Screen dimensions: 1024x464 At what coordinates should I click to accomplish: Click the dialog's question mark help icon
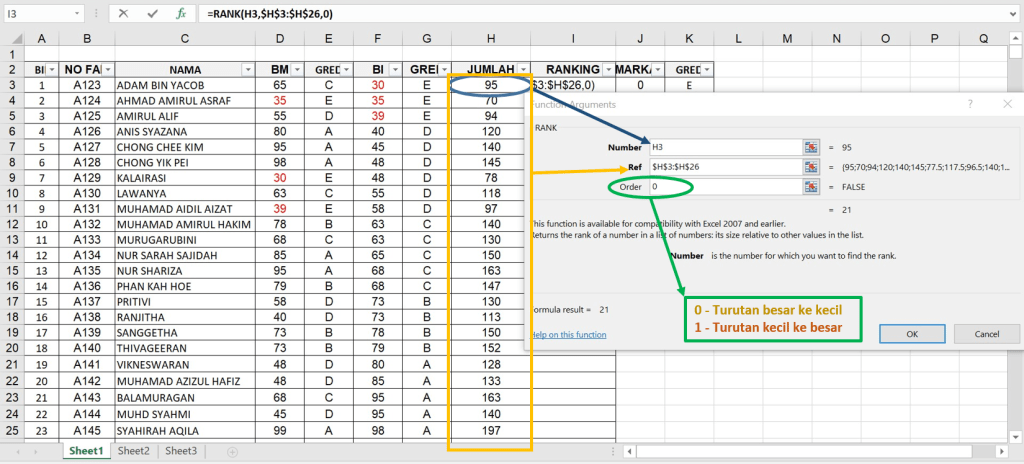click(969, 104)
